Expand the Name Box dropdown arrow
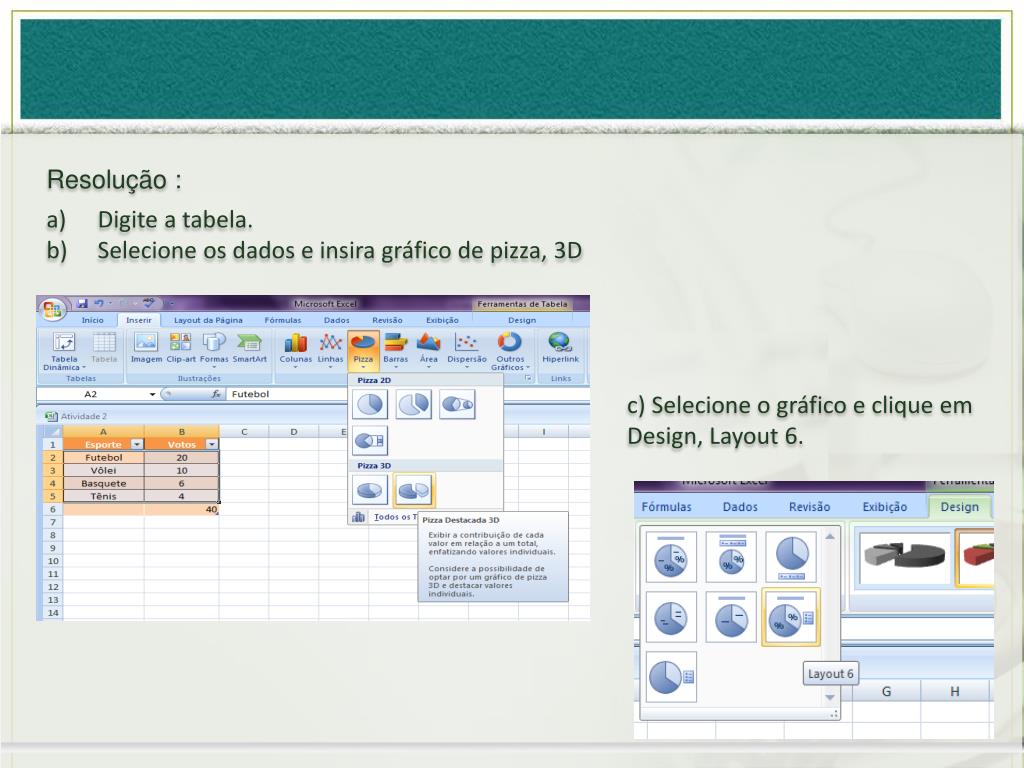This screenshot has height=768, width=1024. click(x=152, y=394)
